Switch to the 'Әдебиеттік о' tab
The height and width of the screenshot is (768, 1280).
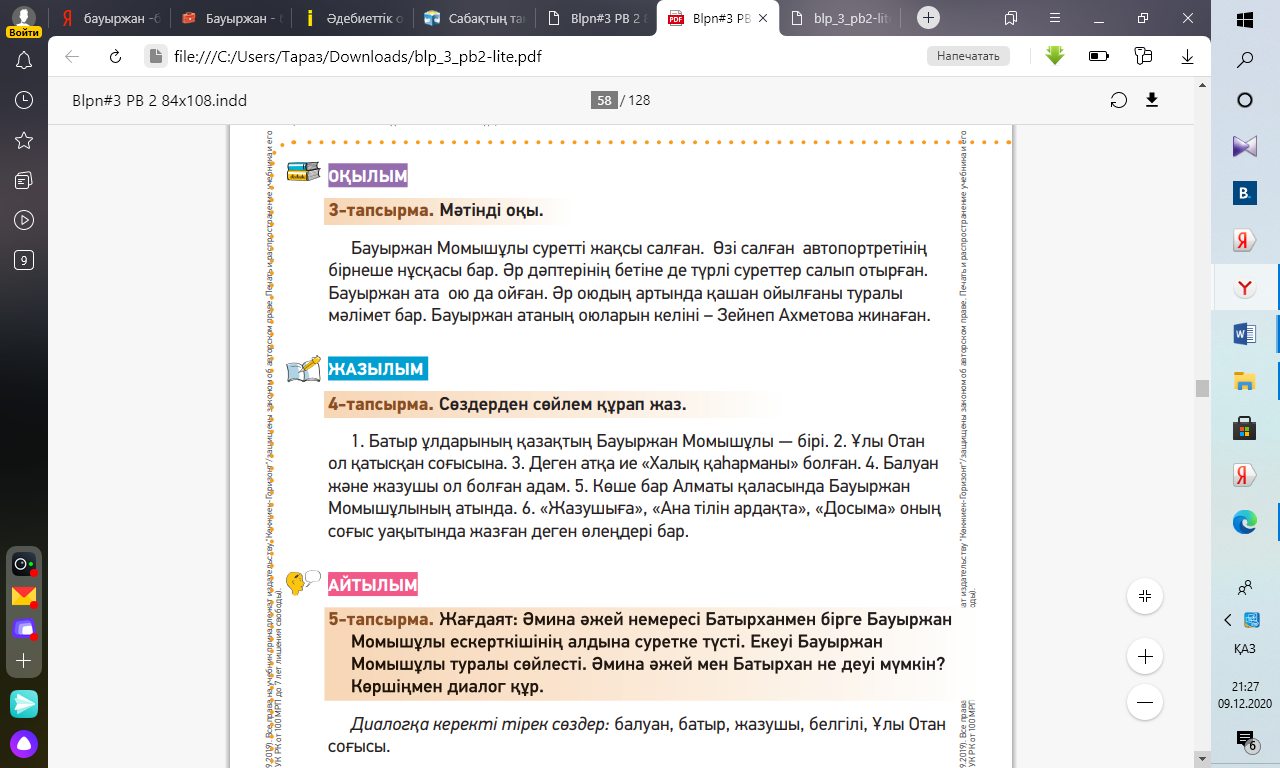coord(353,18)
